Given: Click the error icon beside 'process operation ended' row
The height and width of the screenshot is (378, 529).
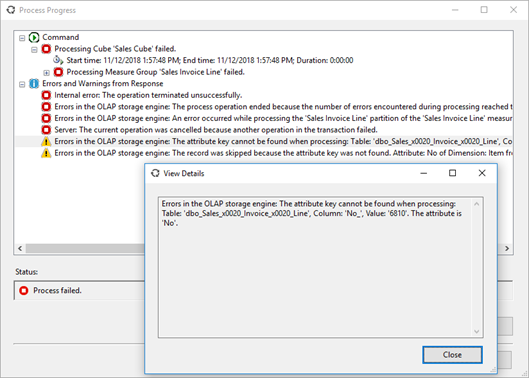Looking at the screenshot, I should 46,107.
